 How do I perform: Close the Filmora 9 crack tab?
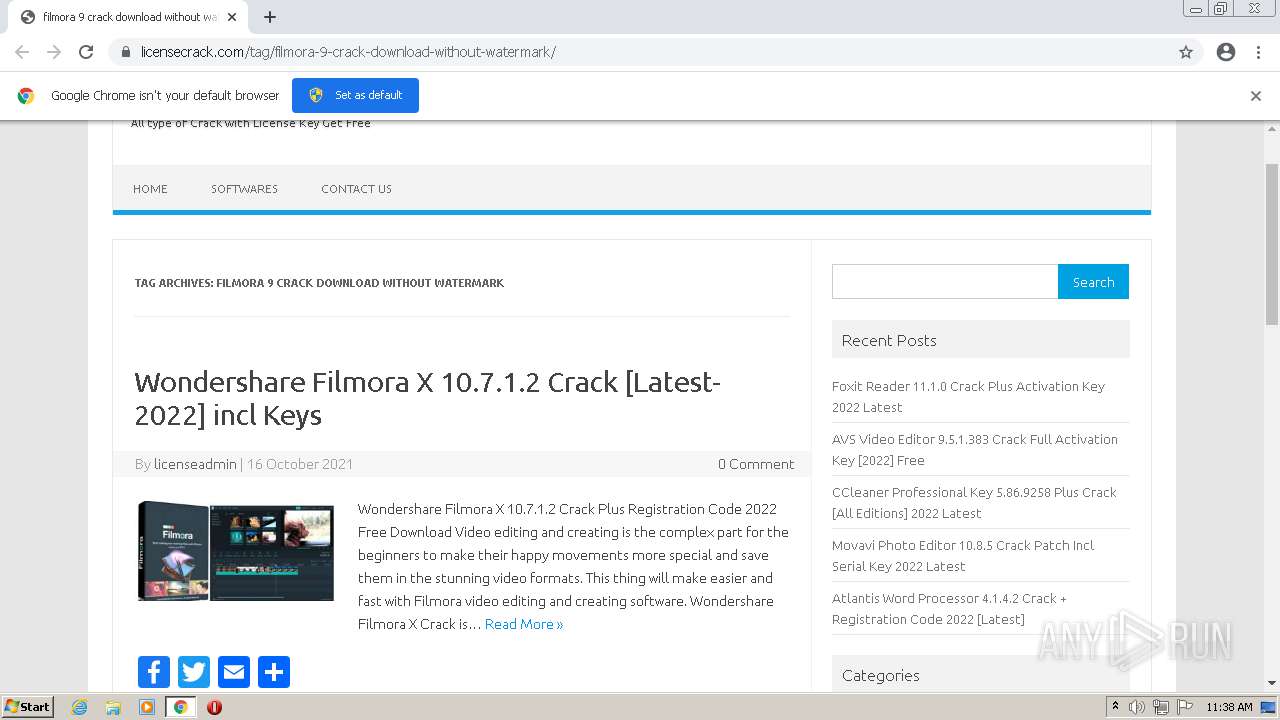pyautogui.click(x=232, y=17)
